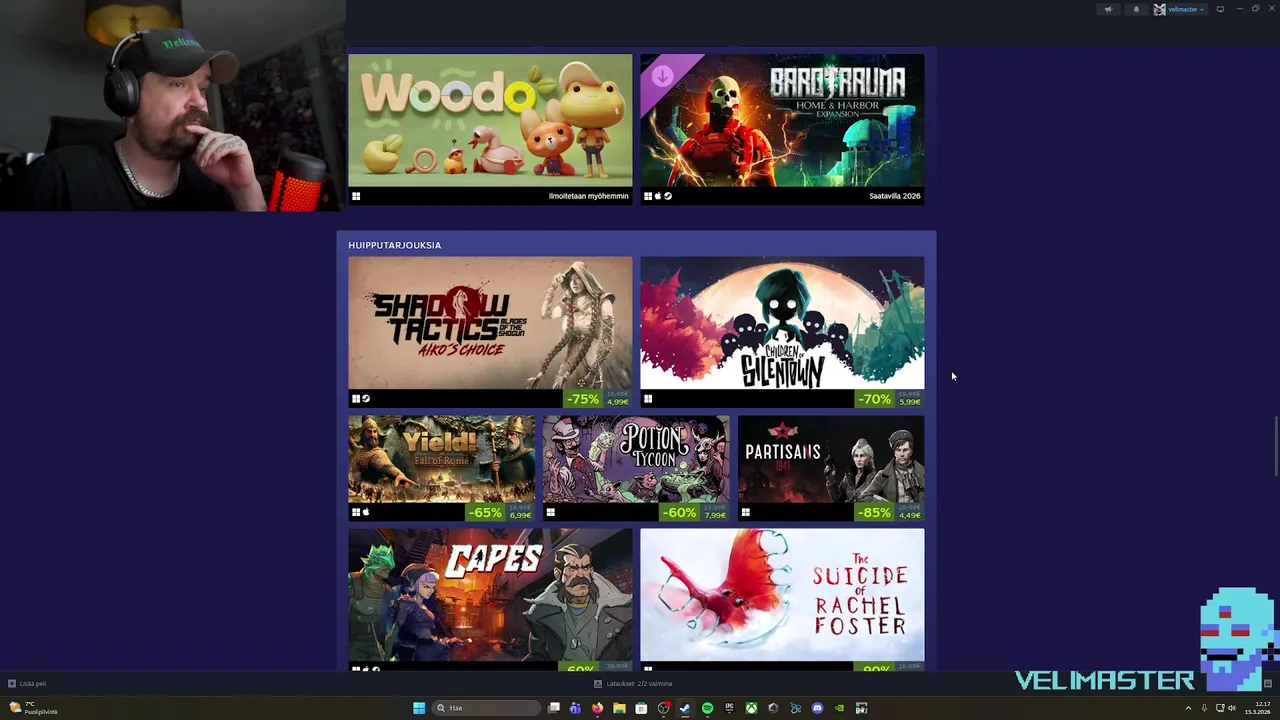Open Task View in taskbar

(x=553, y=708)
